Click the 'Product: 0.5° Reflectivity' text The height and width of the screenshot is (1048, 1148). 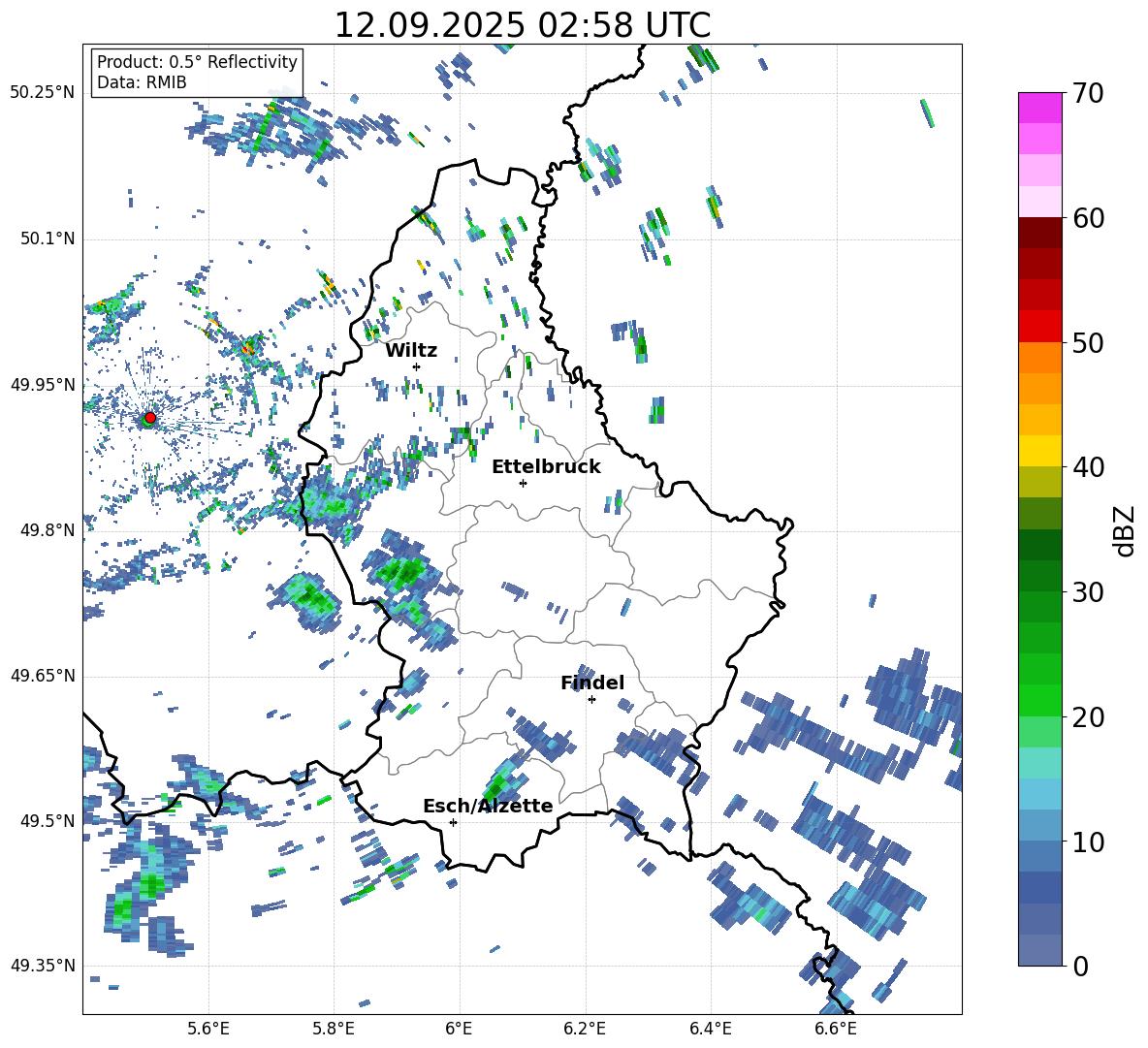[197, 61]
